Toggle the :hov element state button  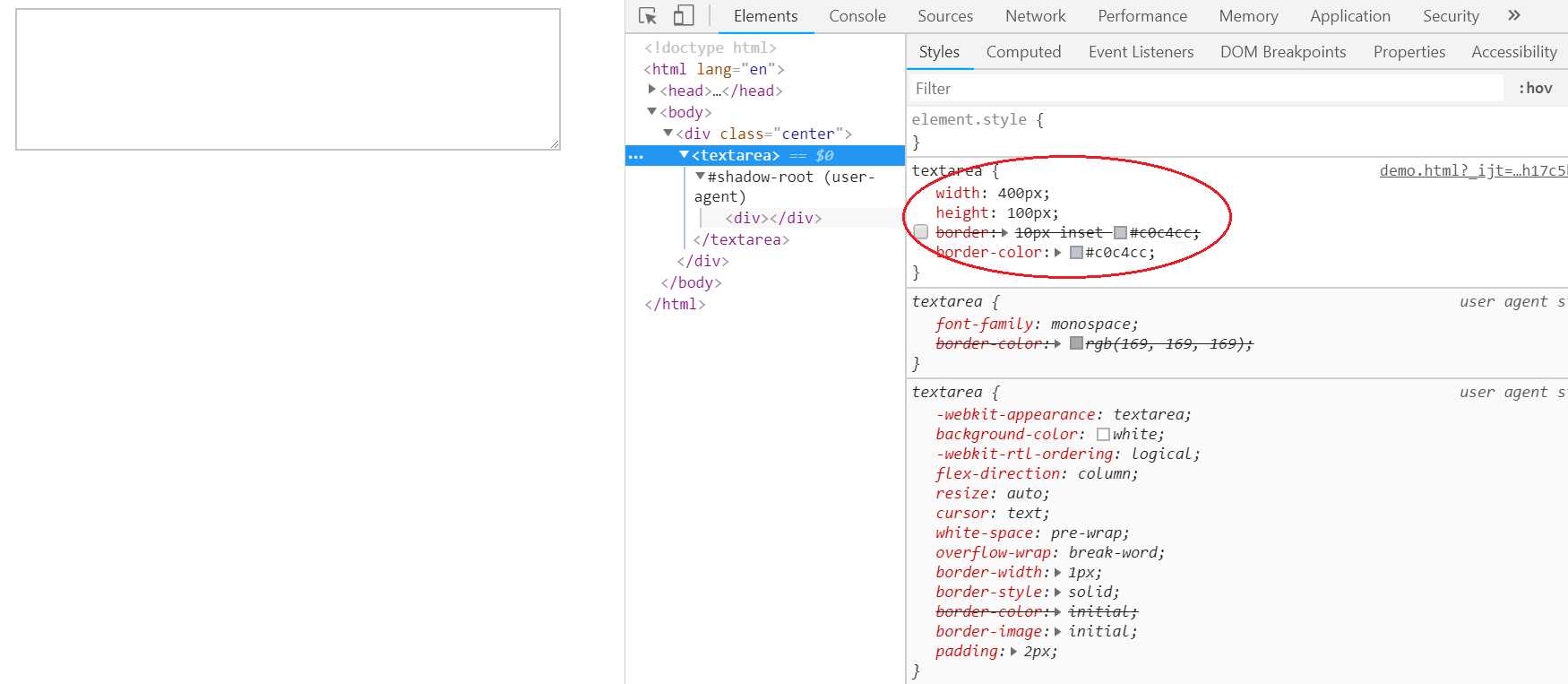point(1535,88)
